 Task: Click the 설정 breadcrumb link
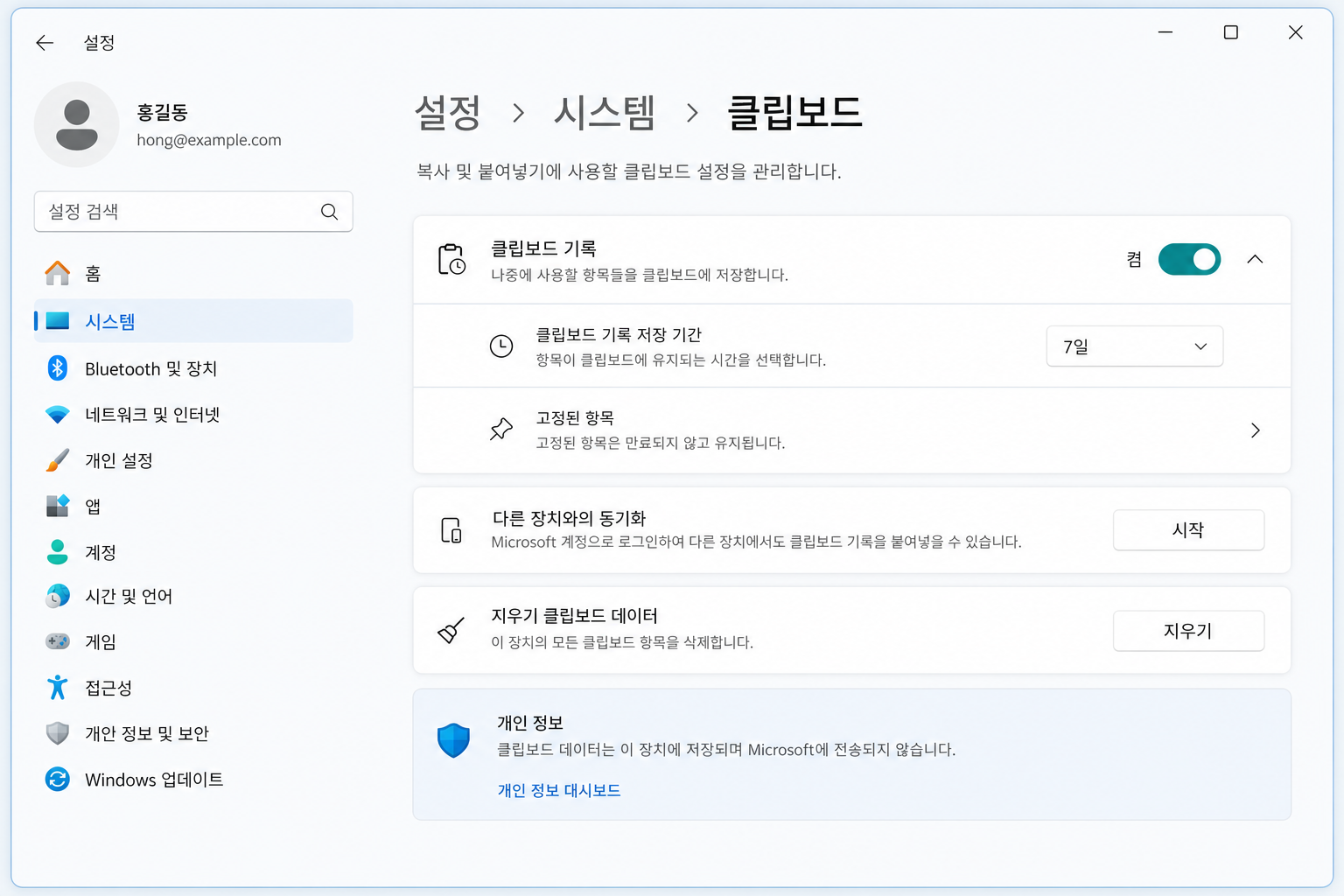click(x=448, y=113)
